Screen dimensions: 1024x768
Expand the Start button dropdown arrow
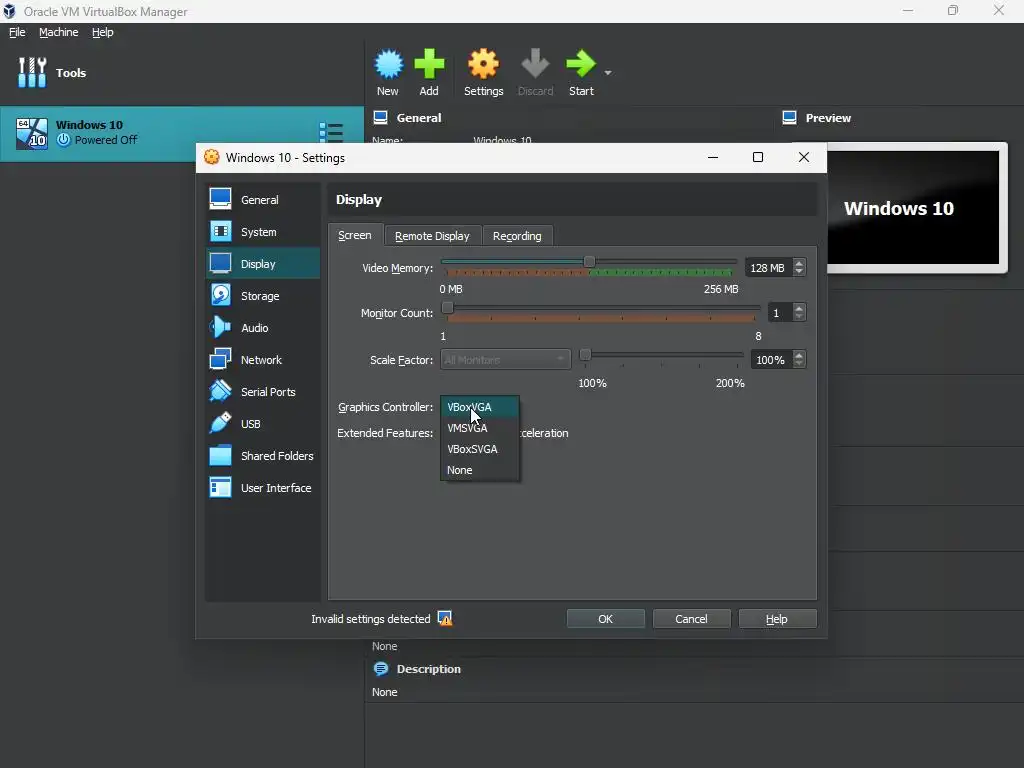click(608, 72)
